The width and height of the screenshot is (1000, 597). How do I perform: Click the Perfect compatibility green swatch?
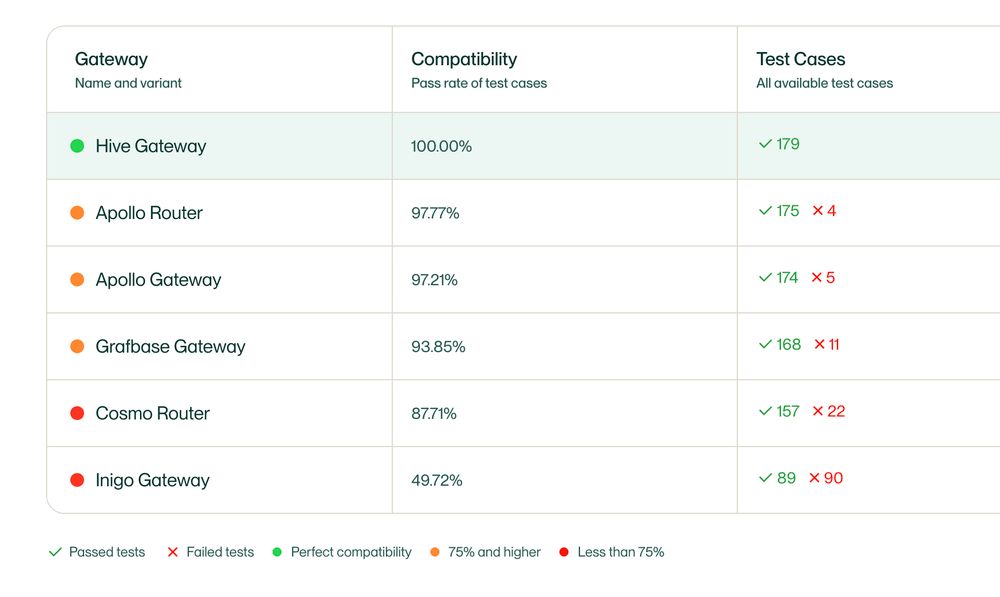point(277,552)
